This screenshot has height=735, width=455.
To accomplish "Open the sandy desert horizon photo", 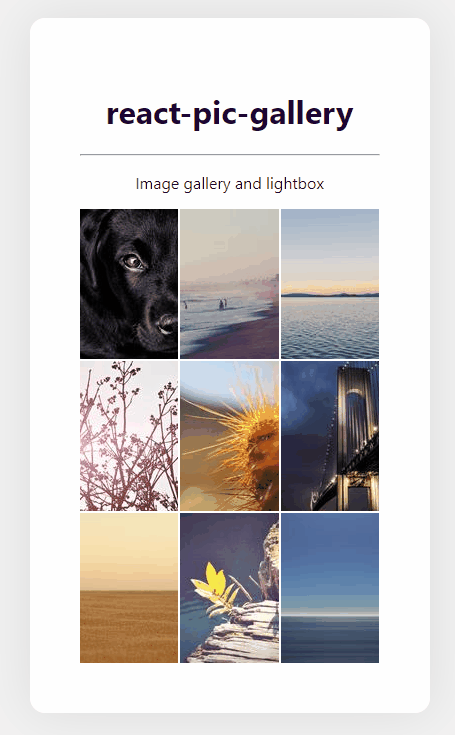I will tap(129, 588).
